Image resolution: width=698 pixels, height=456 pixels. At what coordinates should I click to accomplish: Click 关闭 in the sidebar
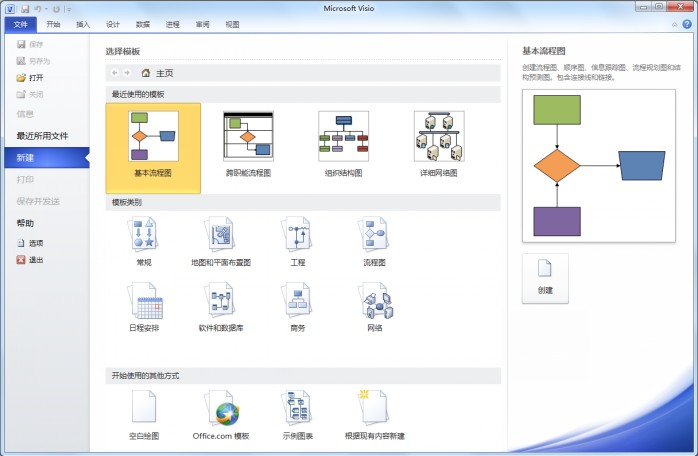point(30,94)
